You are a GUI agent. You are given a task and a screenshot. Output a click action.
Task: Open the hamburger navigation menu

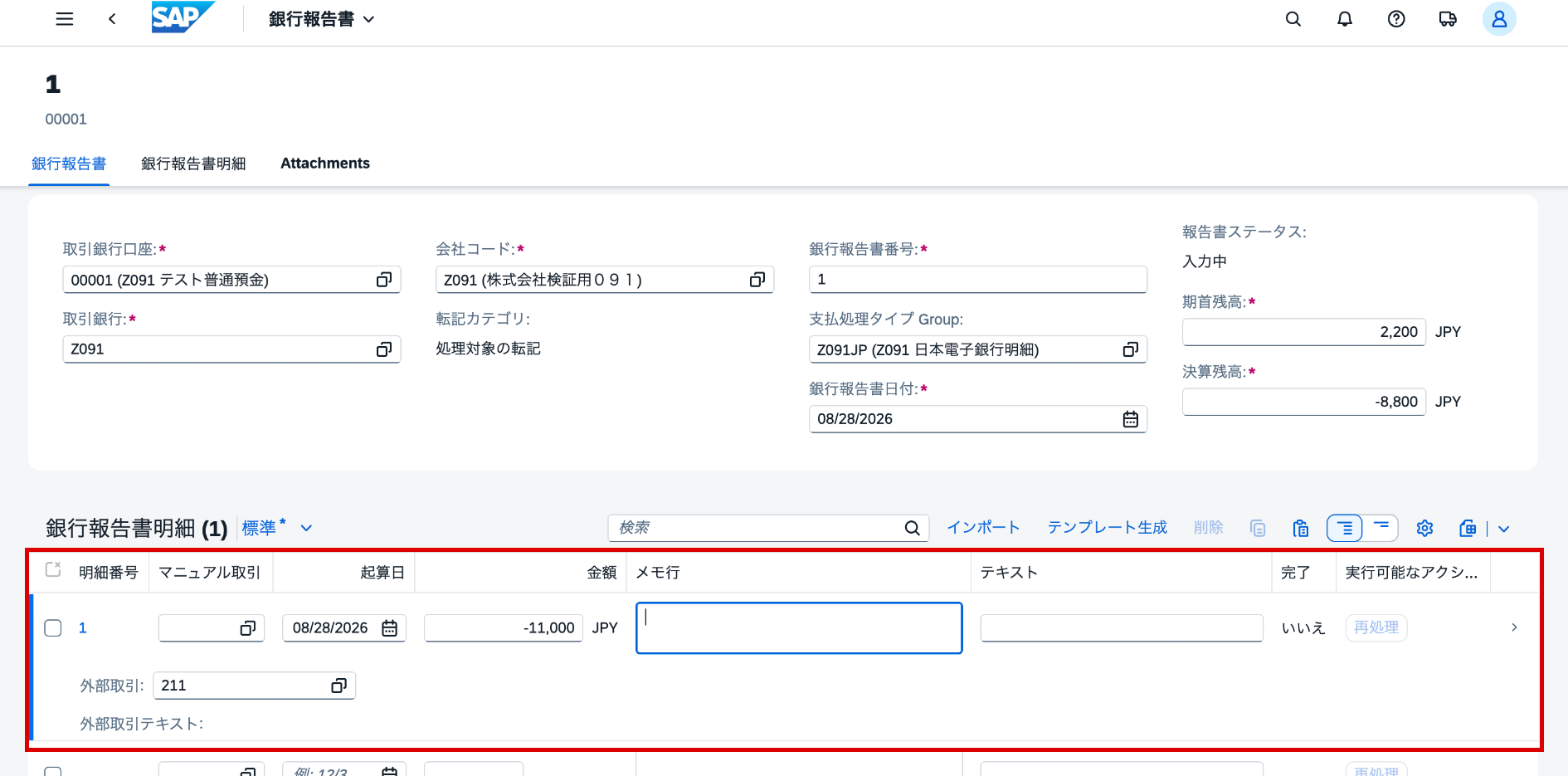coord(65,19)
